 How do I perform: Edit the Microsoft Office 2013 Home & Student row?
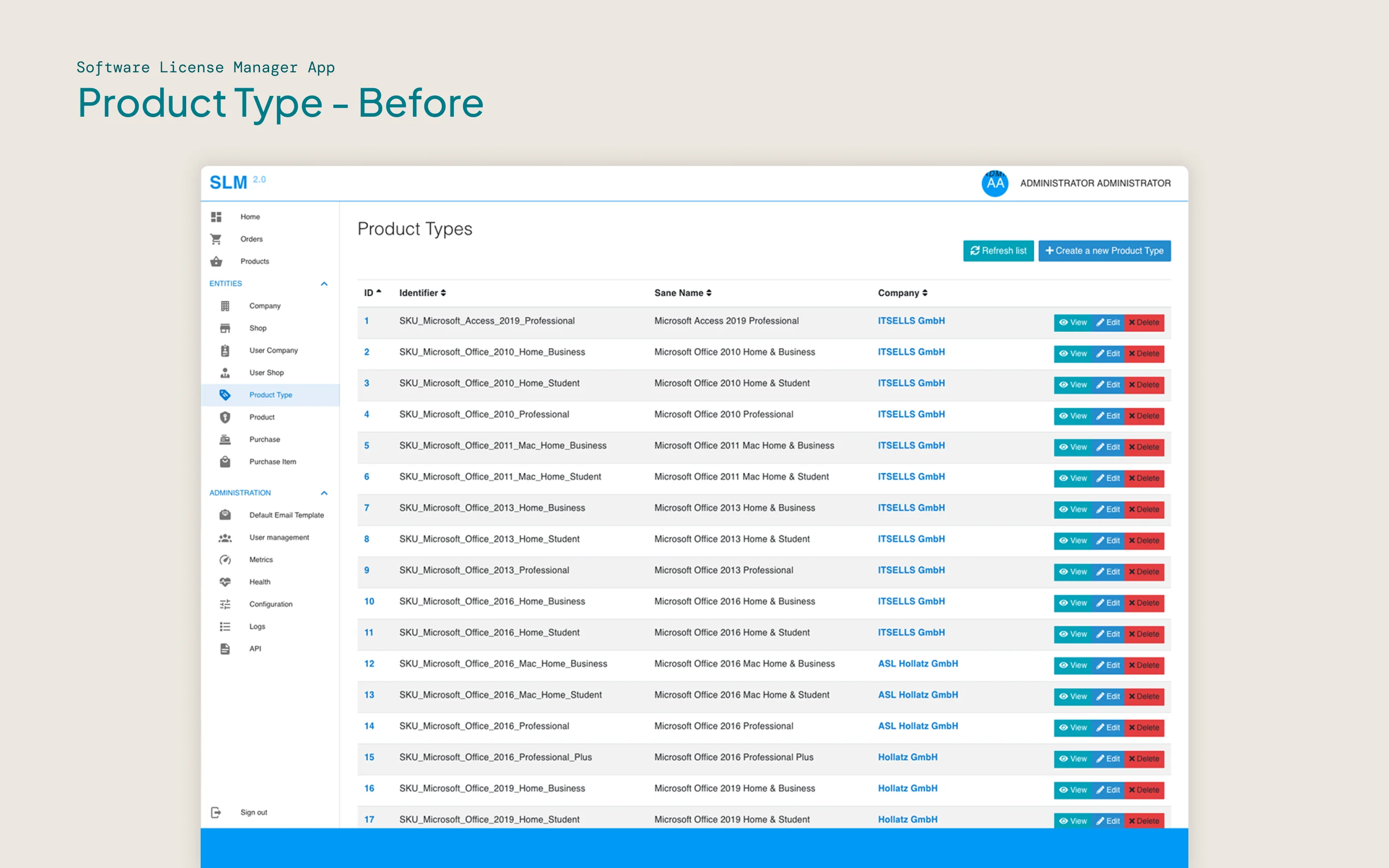(x=1108, y=541)
